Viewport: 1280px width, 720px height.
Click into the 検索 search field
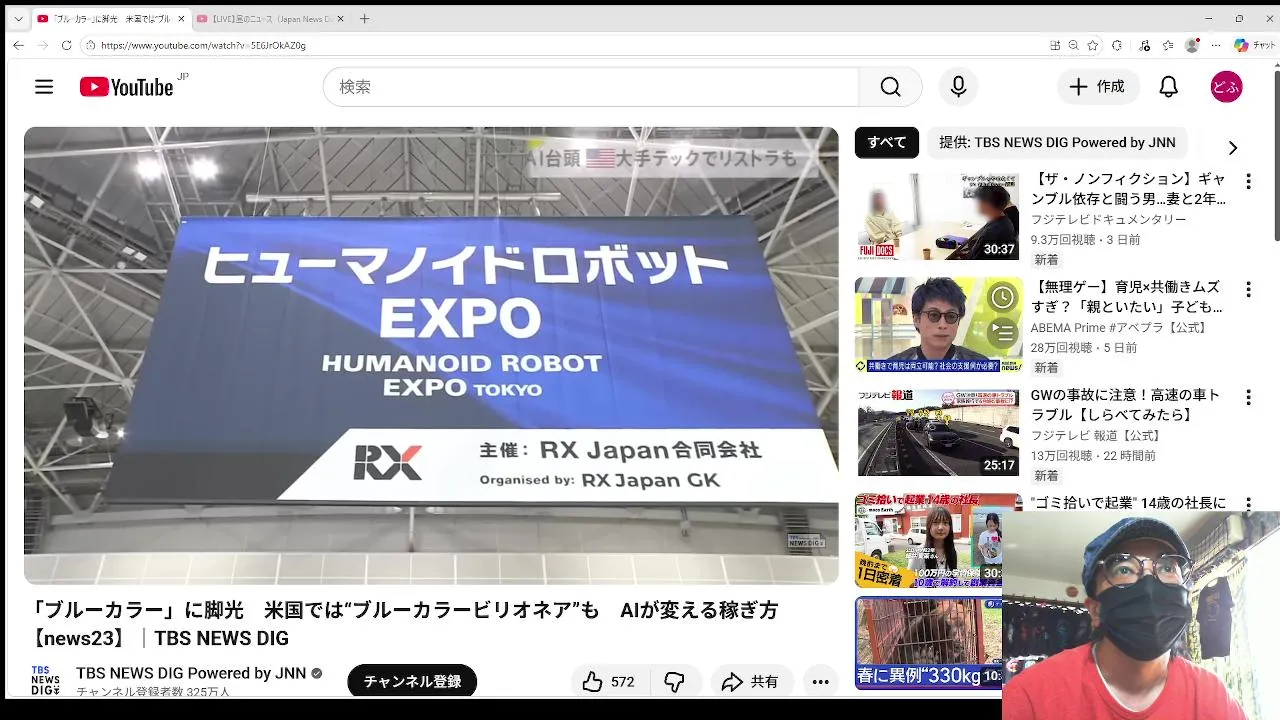point(590,87)
